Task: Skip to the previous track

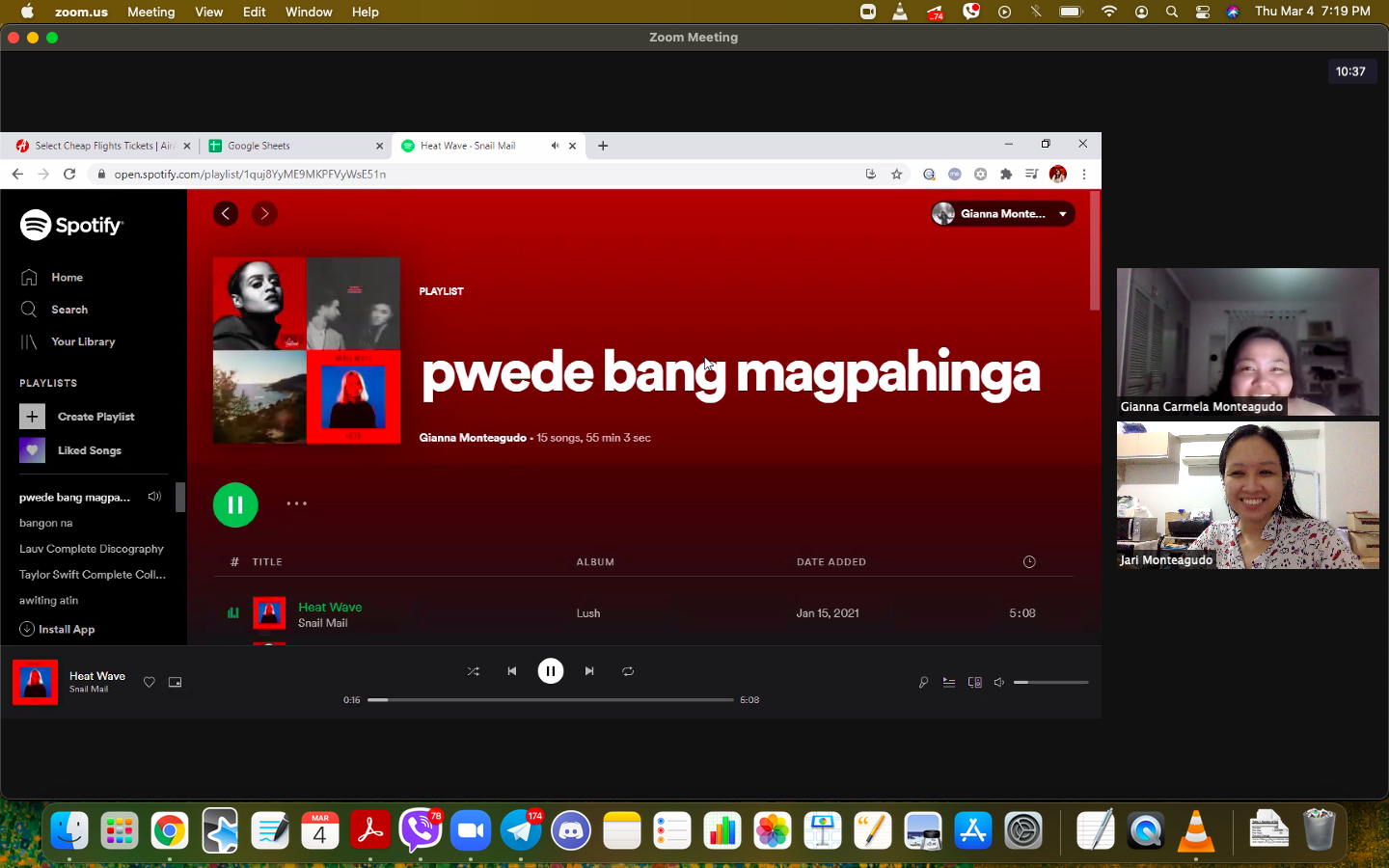Action: [x=511, y=671]
